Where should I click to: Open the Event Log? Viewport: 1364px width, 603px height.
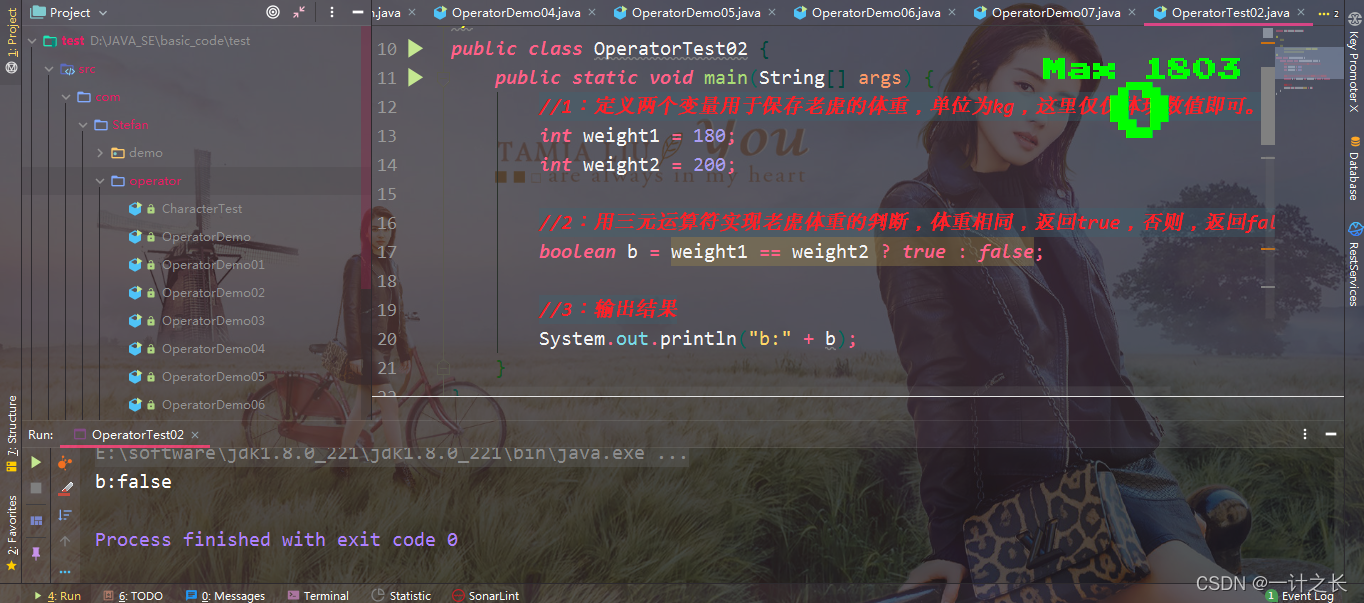tap(1299, 595)
